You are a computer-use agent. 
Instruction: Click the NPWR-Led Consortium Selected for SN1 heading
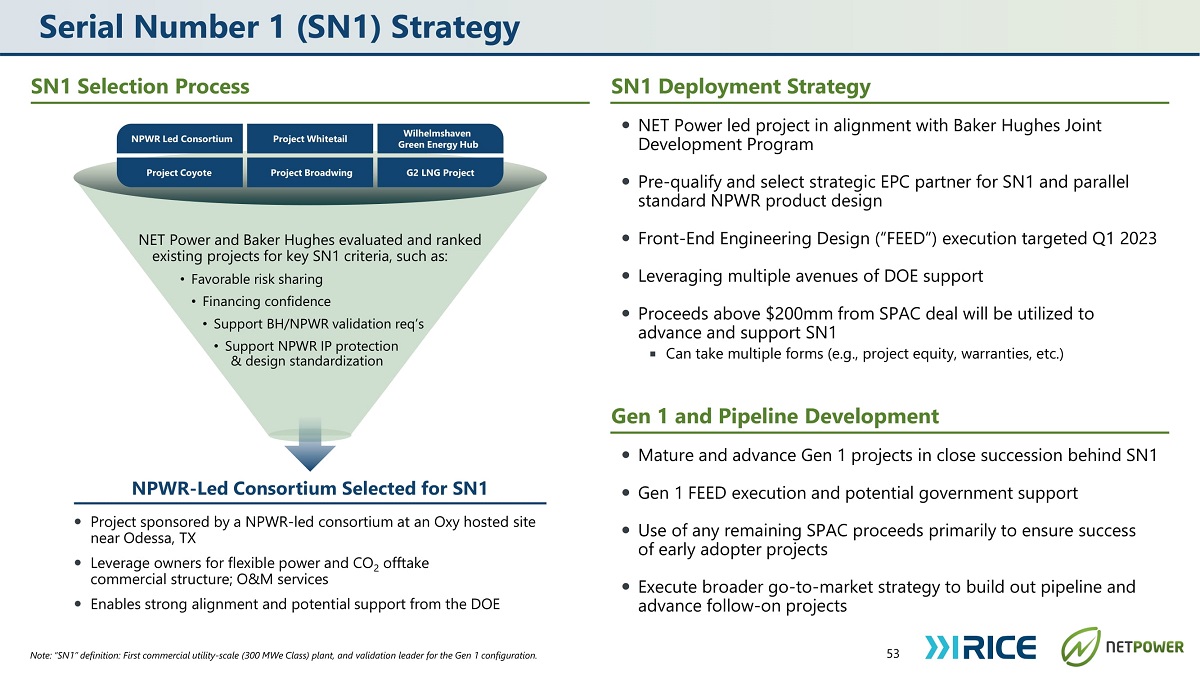click(310, 488)
